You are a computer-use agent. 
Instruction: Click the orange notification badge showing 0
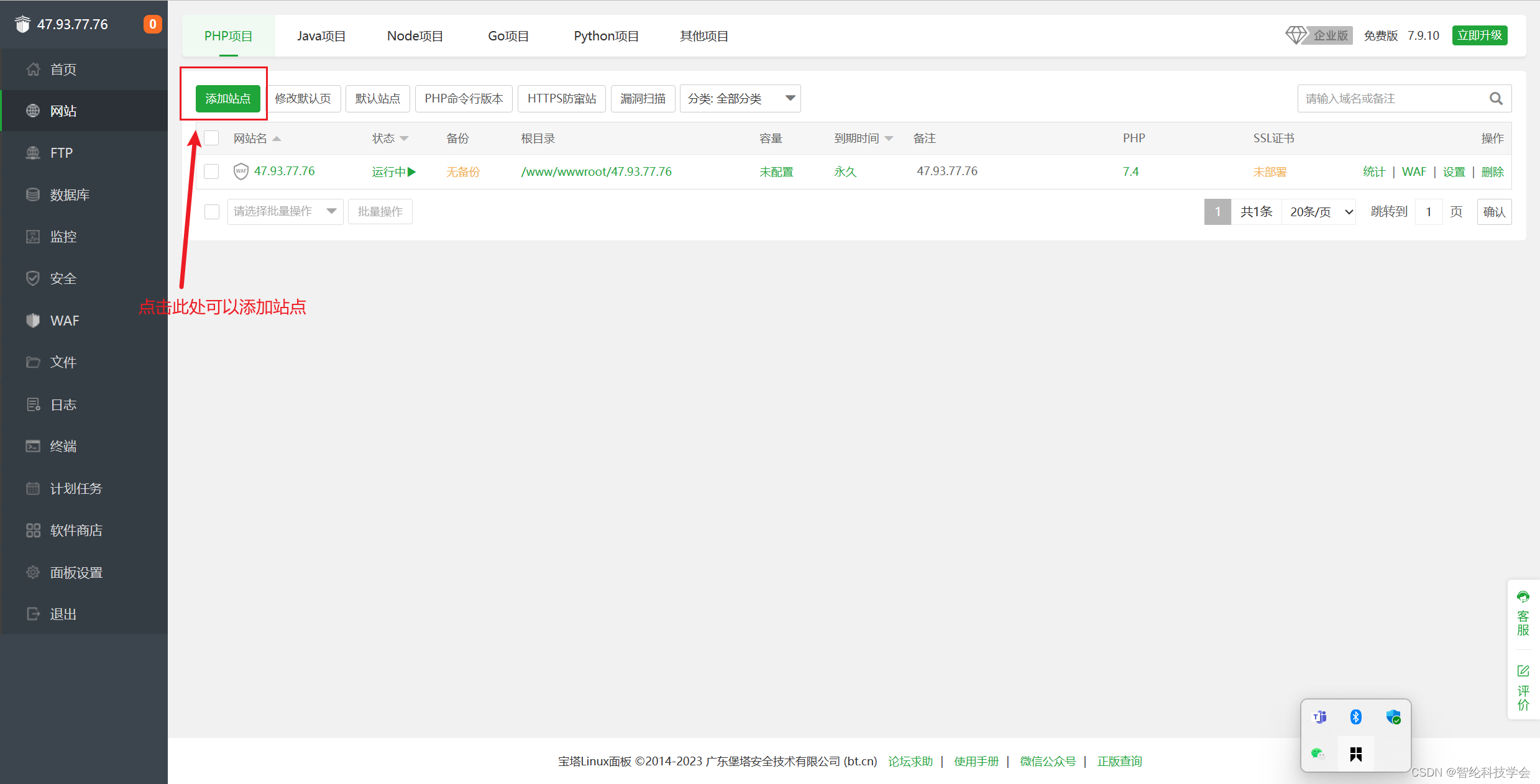(152, 24)
